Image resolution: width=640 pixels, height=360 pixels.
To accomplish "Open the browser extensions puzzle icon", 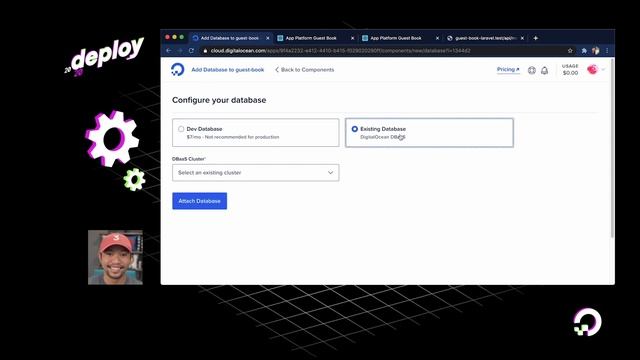I will coord(584,51).
